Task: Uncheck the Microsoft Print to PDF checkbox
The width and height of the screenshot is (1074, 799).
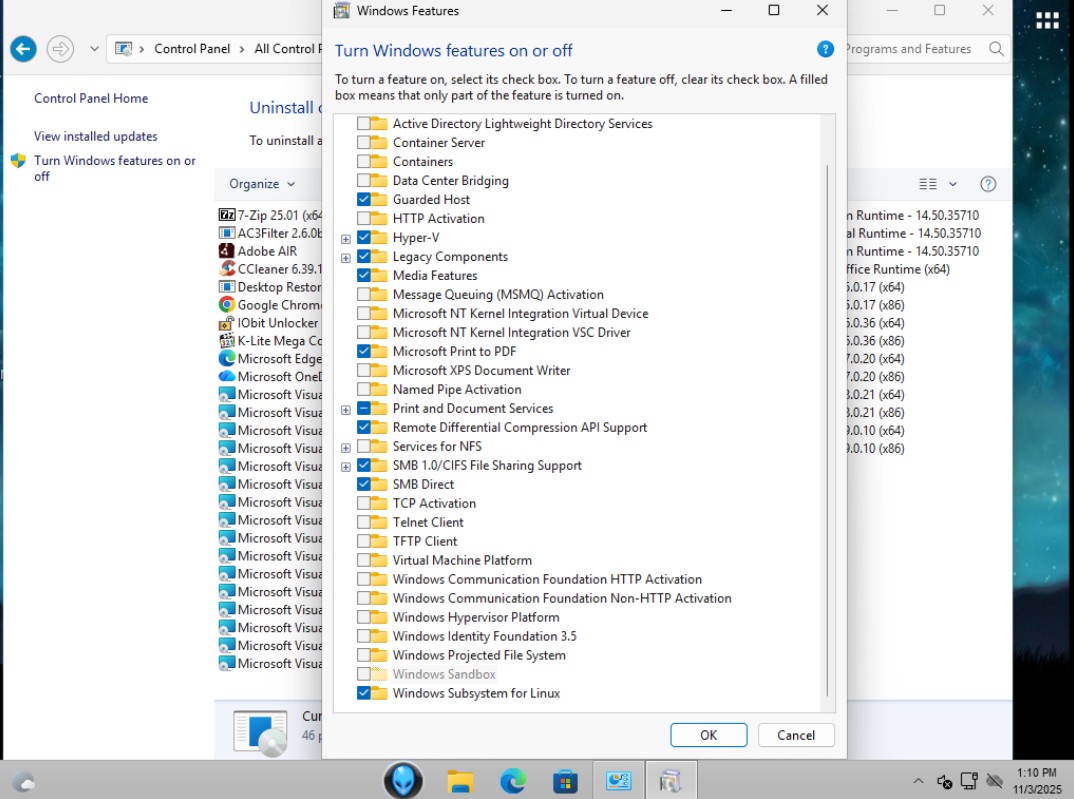Action: click(x=364, y=351)
